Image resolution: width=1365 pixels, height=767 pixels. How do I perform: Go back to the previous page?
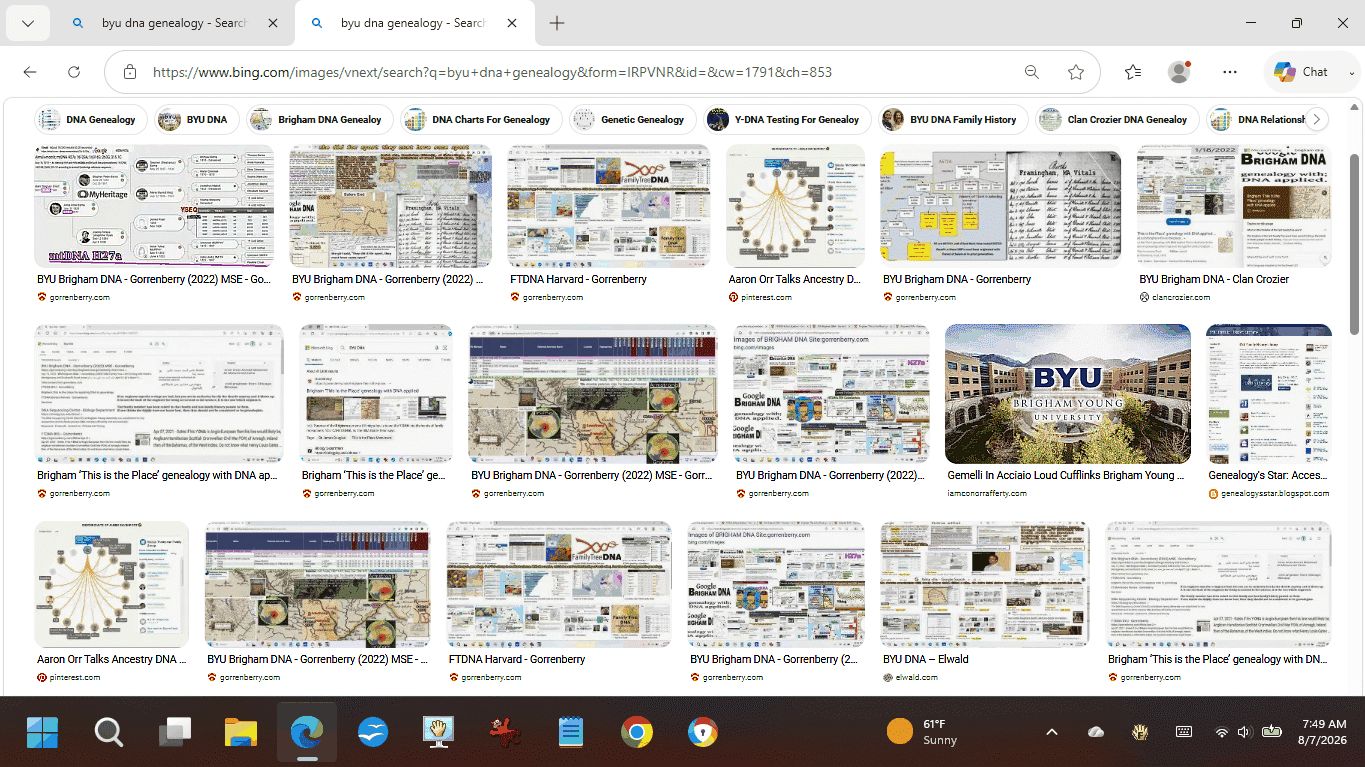[x=30, y=72]
